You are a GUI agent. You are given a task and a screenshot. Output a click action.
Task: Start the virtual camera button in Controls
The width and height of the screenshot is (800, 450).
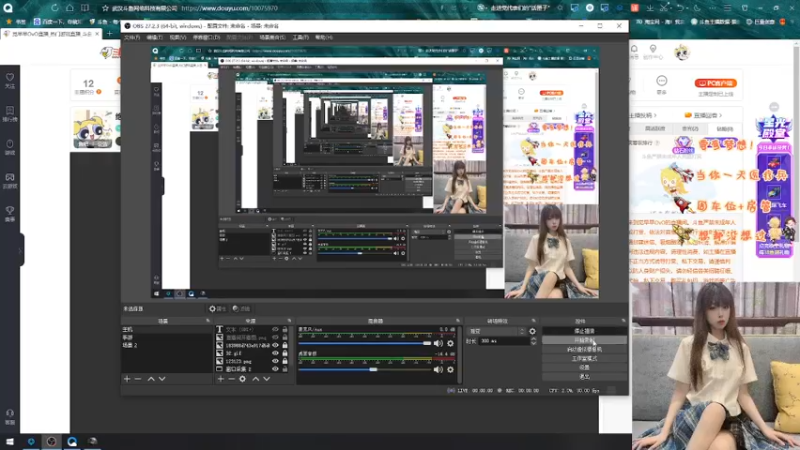click(x=584, y=349)
